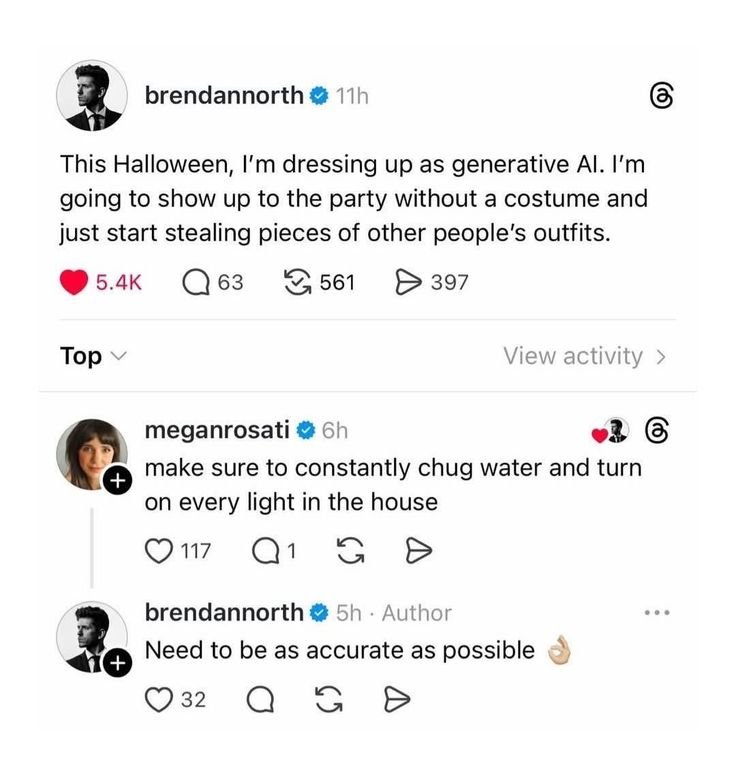
Task: Open View activity
Action: 584,356
